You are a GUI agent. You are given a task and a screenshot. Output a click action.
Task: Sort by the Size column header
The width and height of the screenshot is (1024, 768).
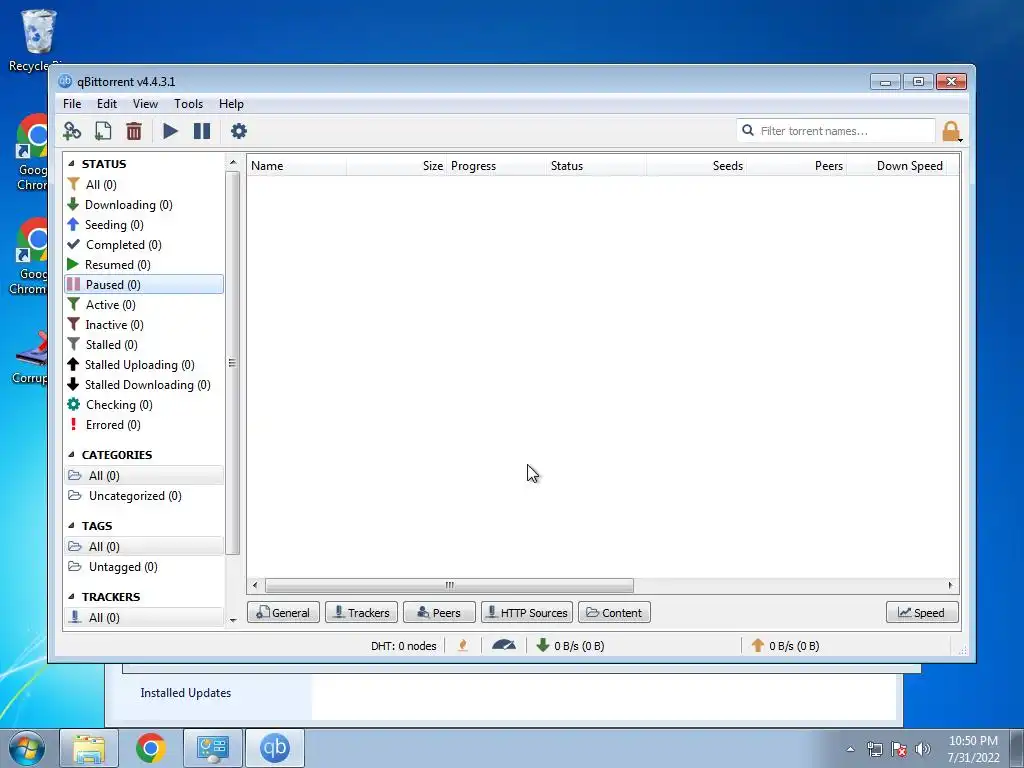coord(396,166)
